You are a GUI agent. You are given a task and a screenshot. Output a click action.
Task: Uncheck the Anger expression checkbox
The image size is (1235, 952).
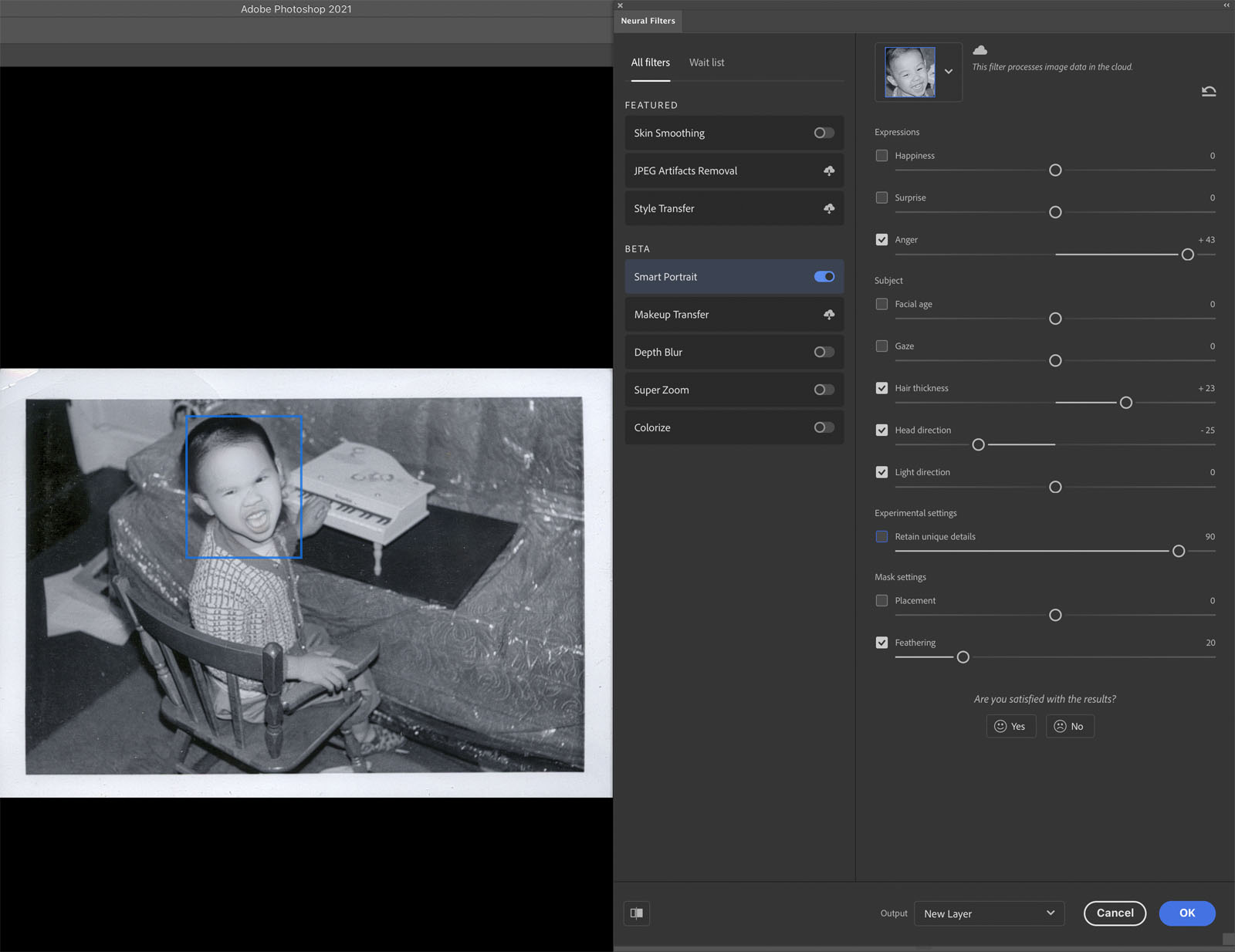click(x=881, y=239)
